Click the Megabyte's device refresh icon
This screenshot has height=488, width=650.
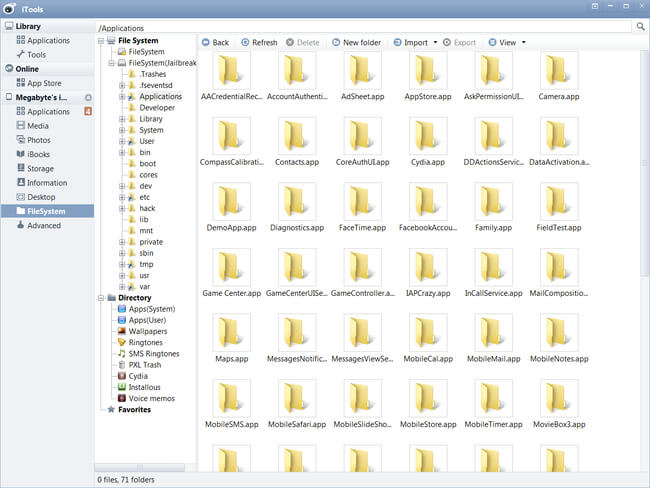(88, 97)
